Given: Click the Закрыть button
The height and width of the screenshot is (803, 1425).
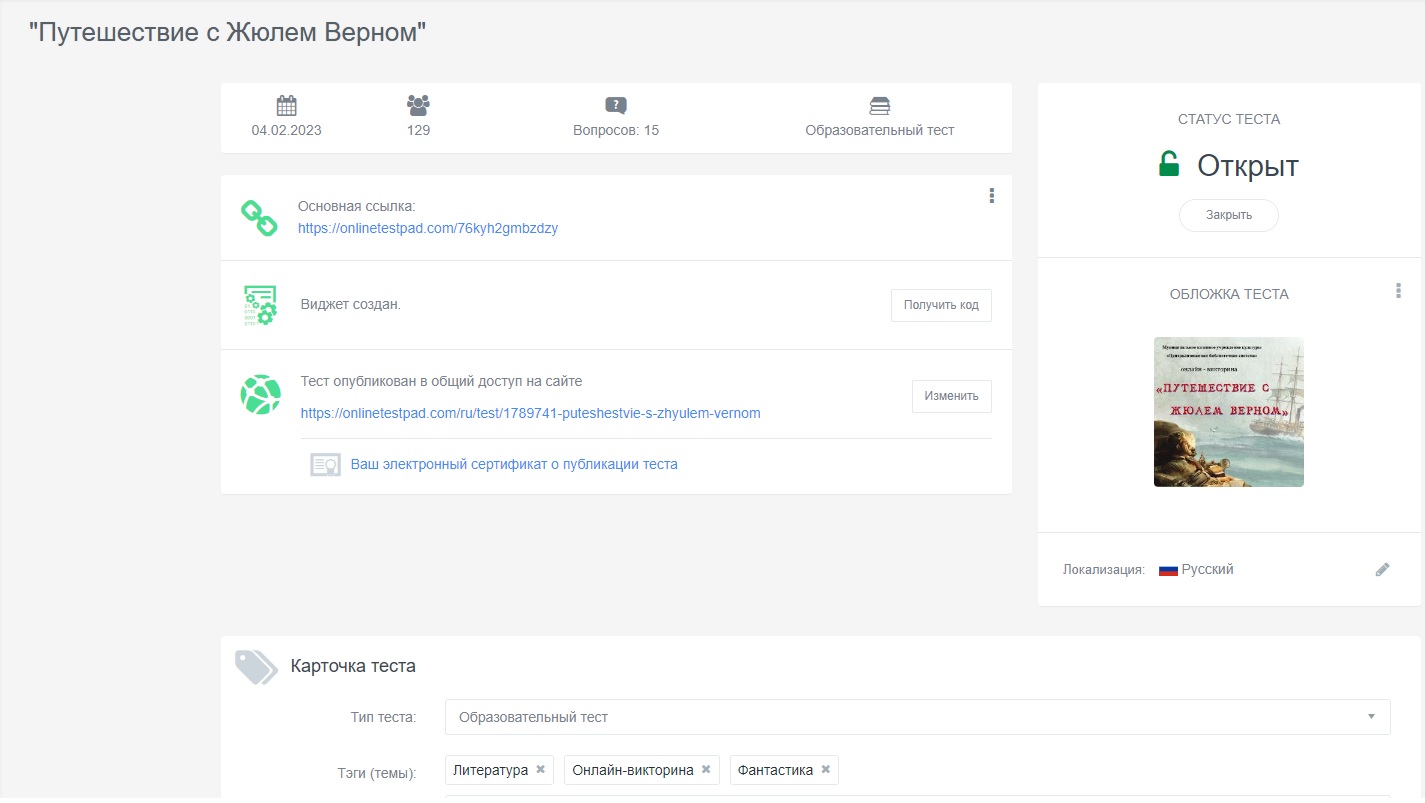Looking at the screenshot, I should click(1229, 215).
